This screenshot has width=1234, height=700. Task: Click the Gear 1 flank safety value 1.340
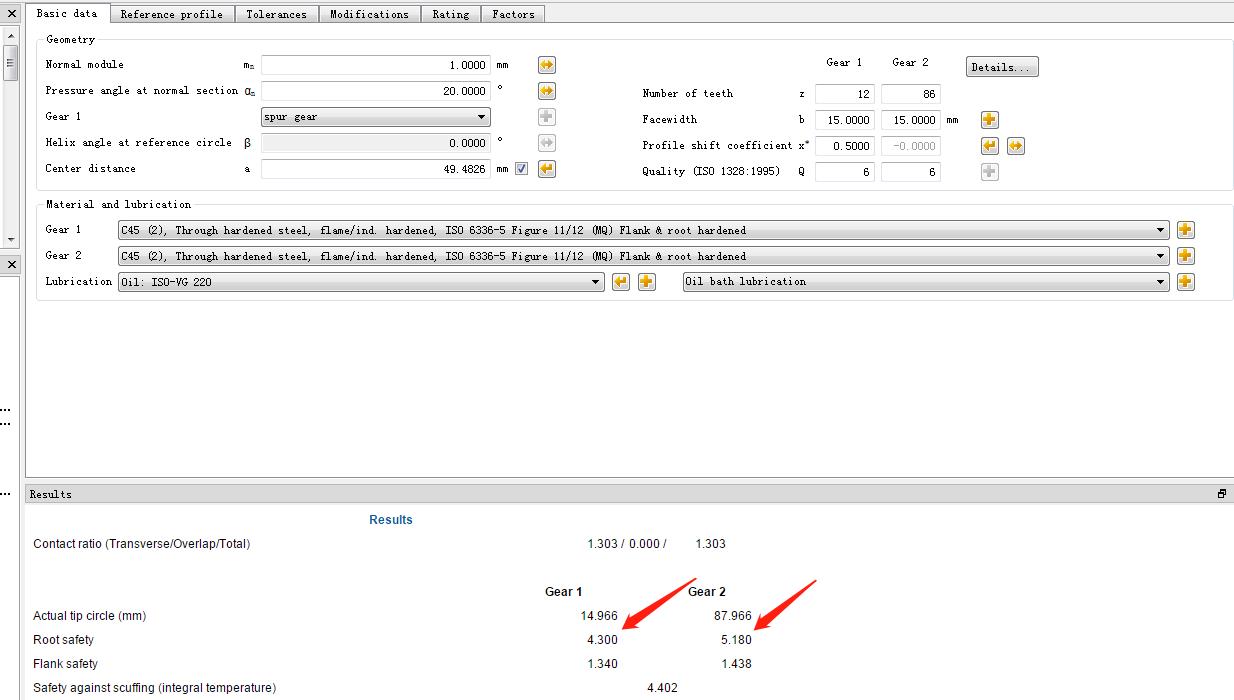coord(602,664)
